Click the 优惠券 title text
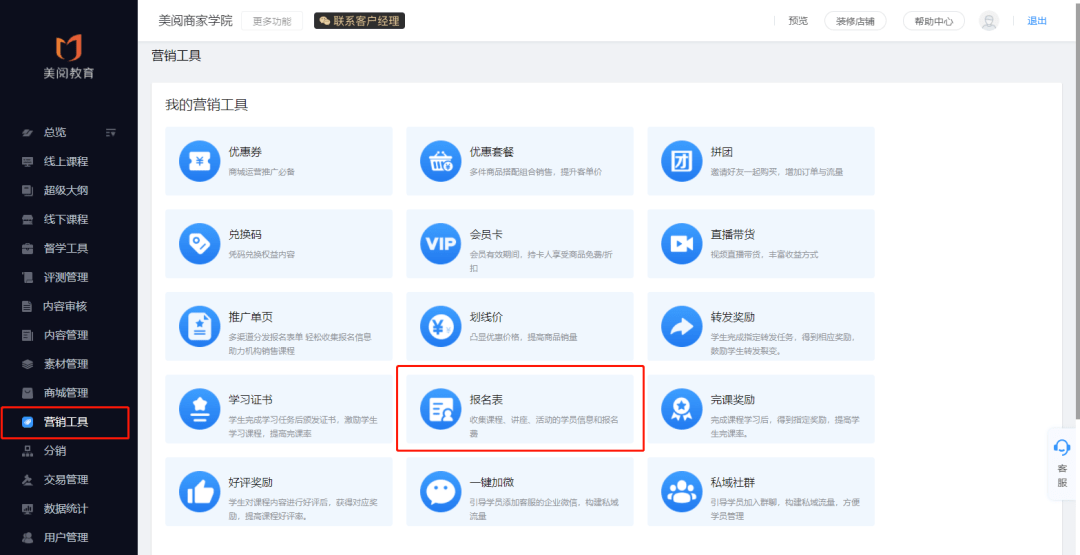1080x555 pixels. coord(245,152)
